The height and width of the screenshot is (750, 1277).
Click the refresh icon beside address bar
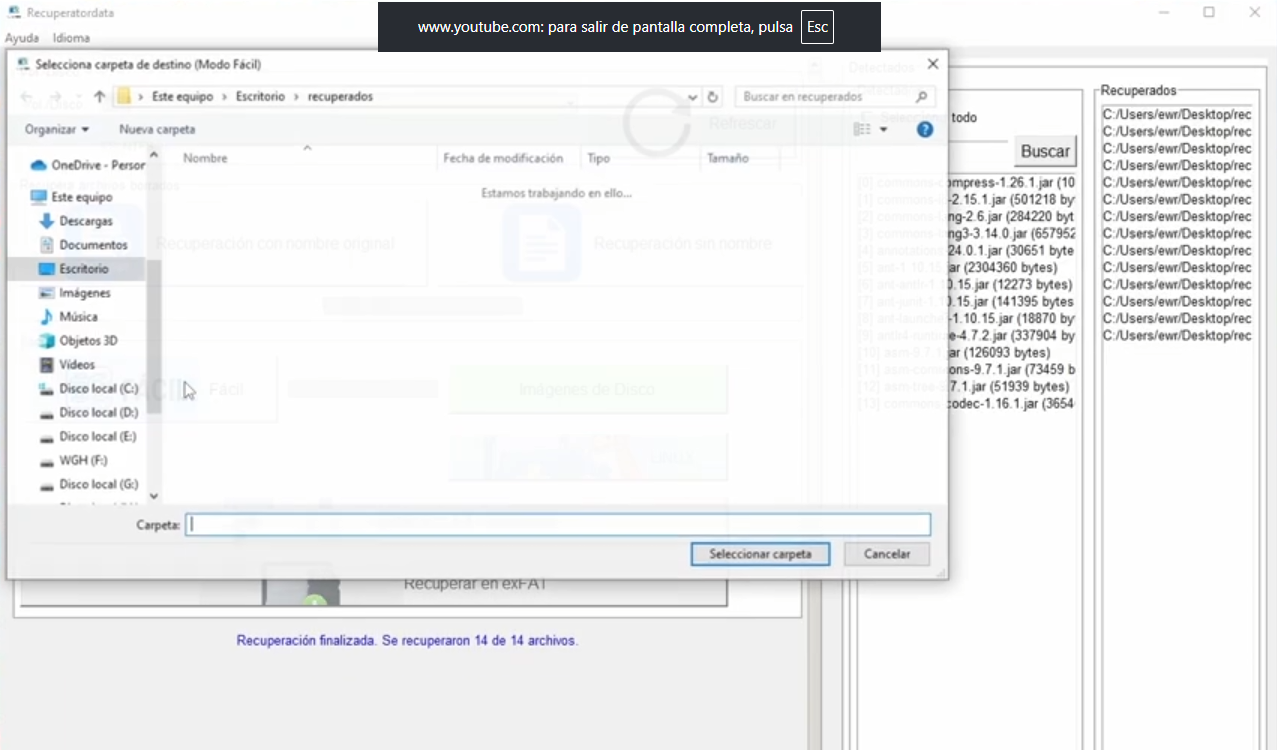click(x=713, y=97)
